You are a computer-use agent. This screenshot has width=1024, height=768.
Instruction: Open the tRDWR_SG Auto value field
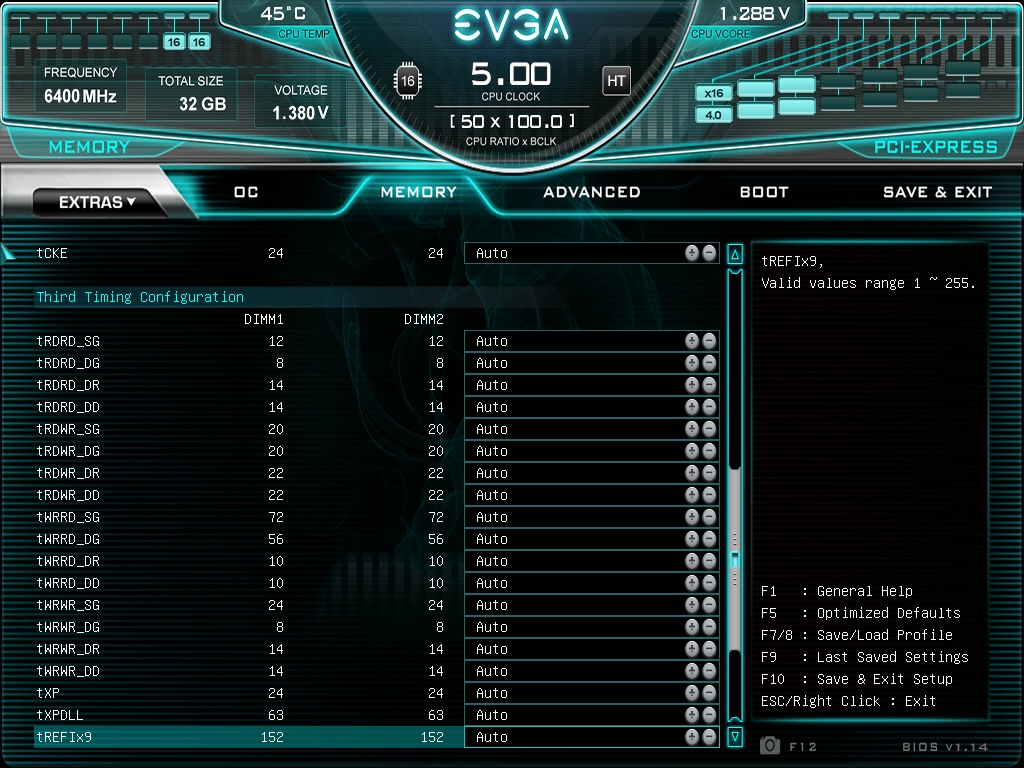(x=592, y=429)
